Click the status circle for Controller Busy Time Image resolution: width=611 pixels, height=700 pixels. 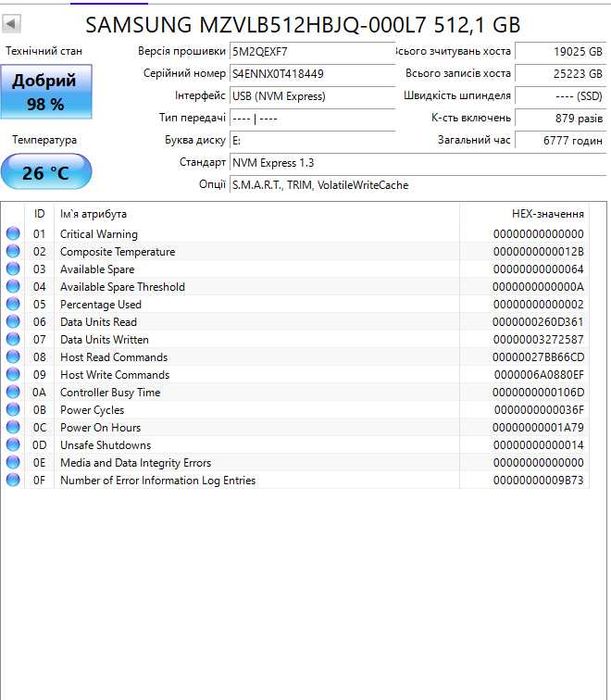(x=13, y=392)
